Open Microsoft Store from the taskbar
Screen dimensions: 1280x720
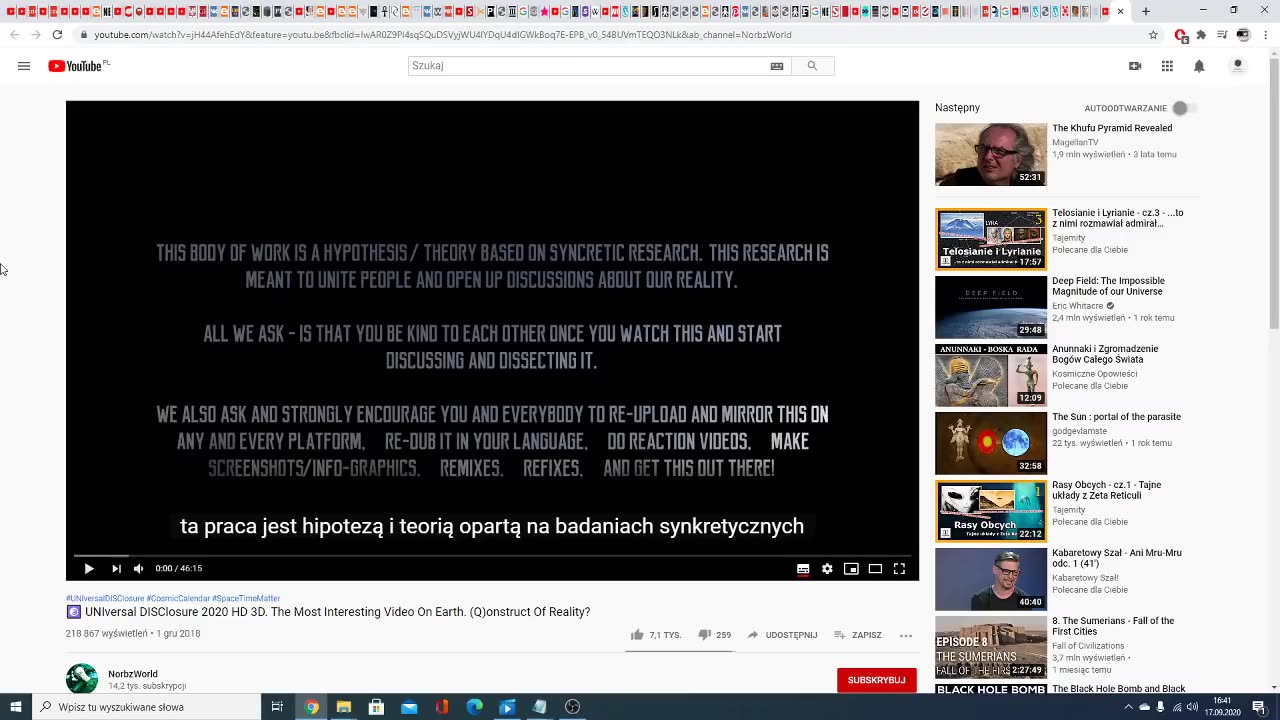tap(376, 707)
